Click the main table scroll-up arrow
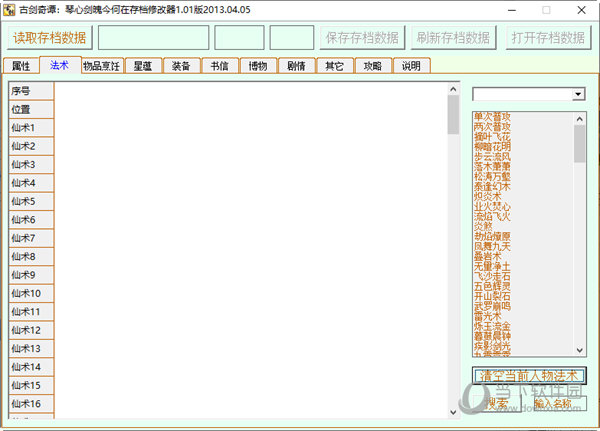The image size is (600, 431). click(453, 89)
